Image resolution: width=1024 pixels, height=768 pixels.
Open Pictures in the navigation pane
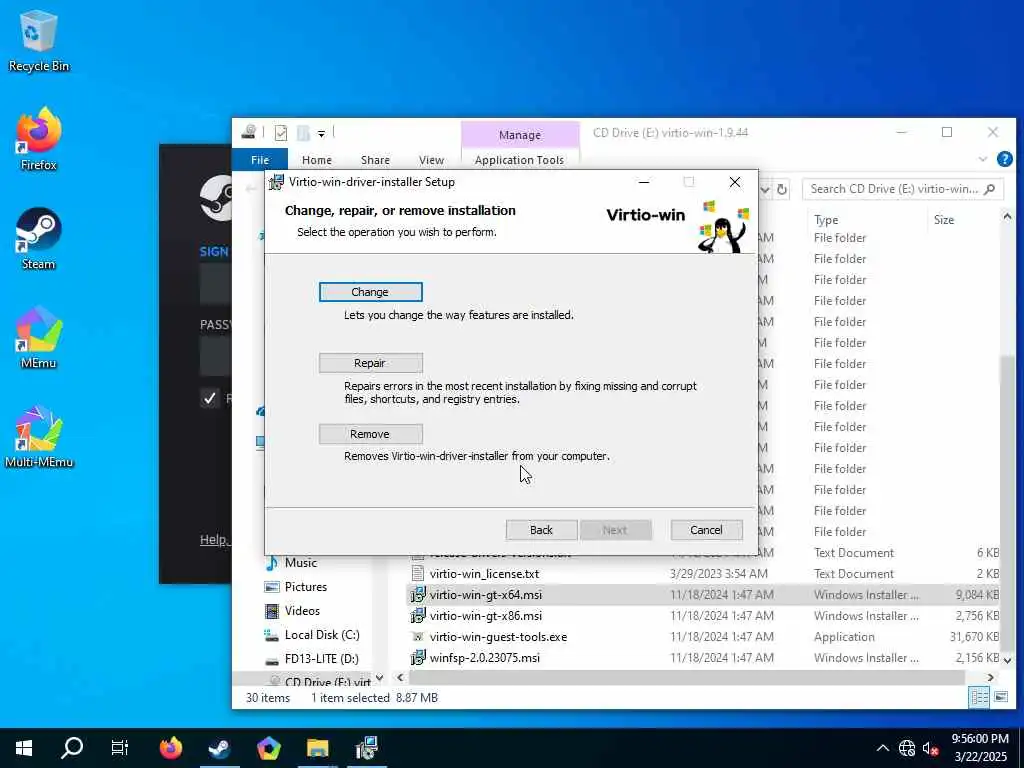(306, 587)
